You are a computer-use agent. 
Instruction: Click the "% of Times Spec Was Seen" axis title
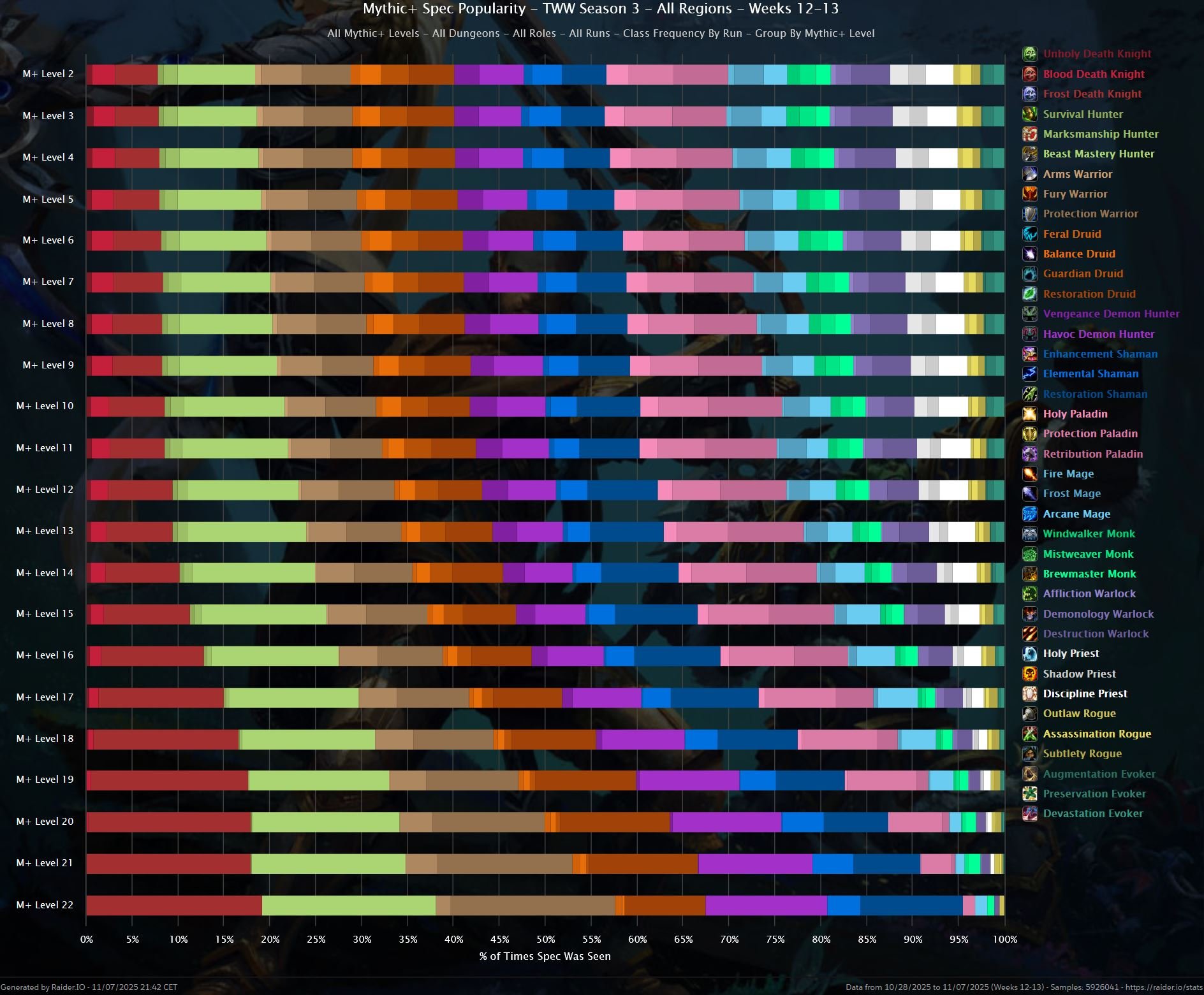545,956
